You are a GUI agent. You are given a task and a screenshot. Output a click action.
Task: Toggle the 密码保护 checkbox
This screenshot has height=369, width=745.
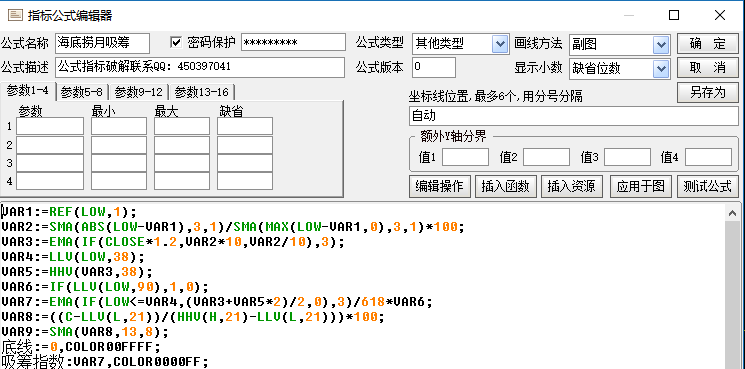(x=176, y=43)
